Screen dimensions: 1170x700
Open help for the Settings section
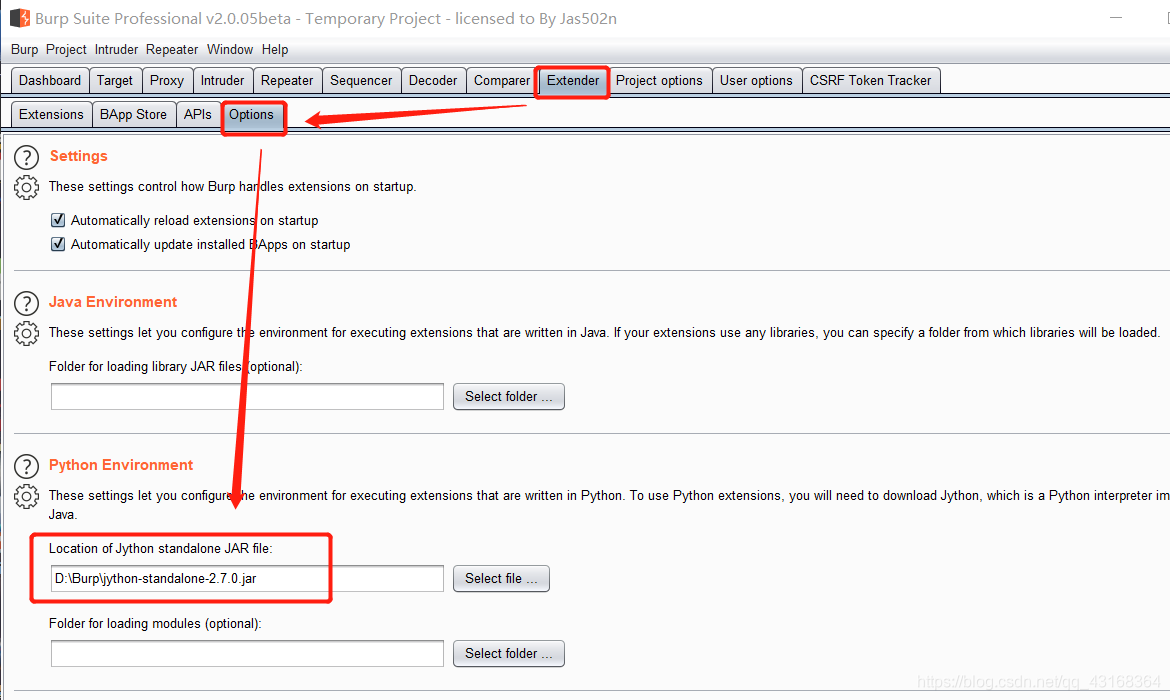point(26,157)
